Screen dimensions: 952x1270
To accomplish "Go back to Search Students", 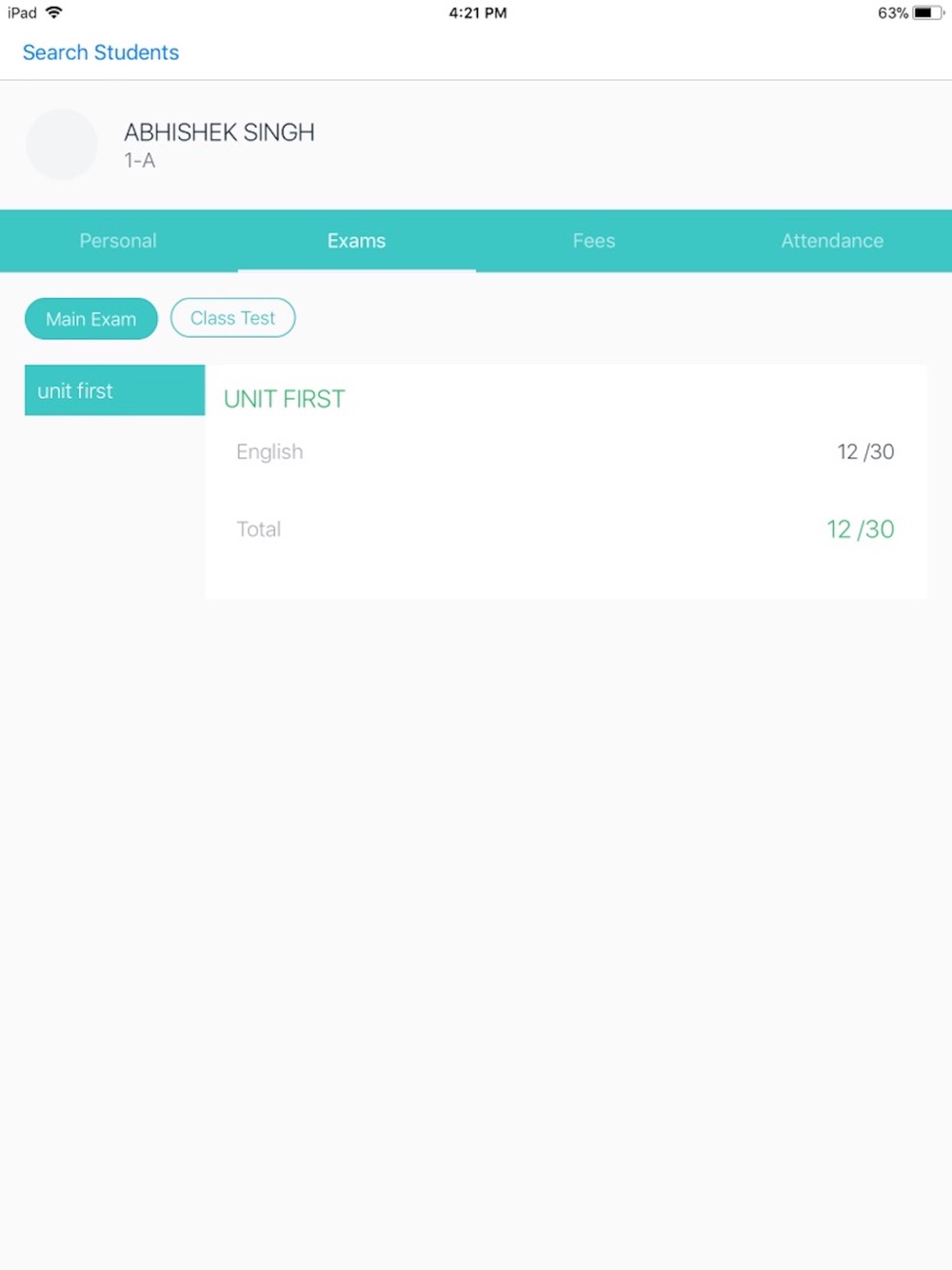I will 101,52.
